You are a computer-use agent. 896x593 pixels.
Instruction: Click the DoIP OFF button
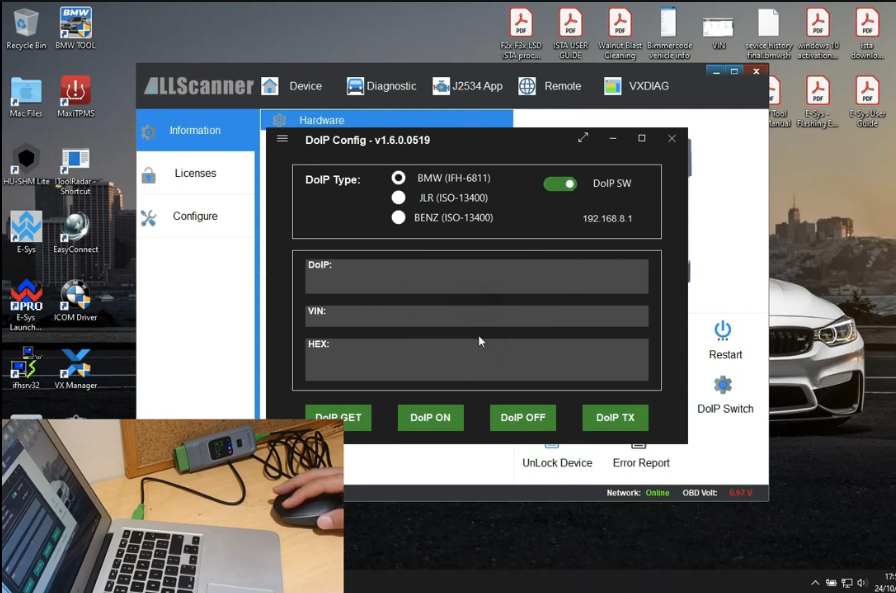coord(523,418)
